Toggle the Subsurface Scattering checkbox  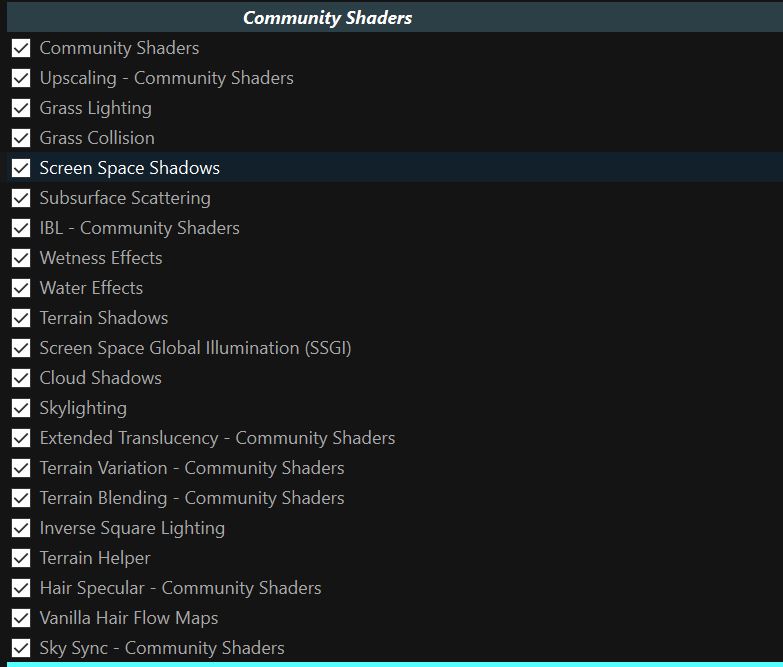click(x=21, y=198)
